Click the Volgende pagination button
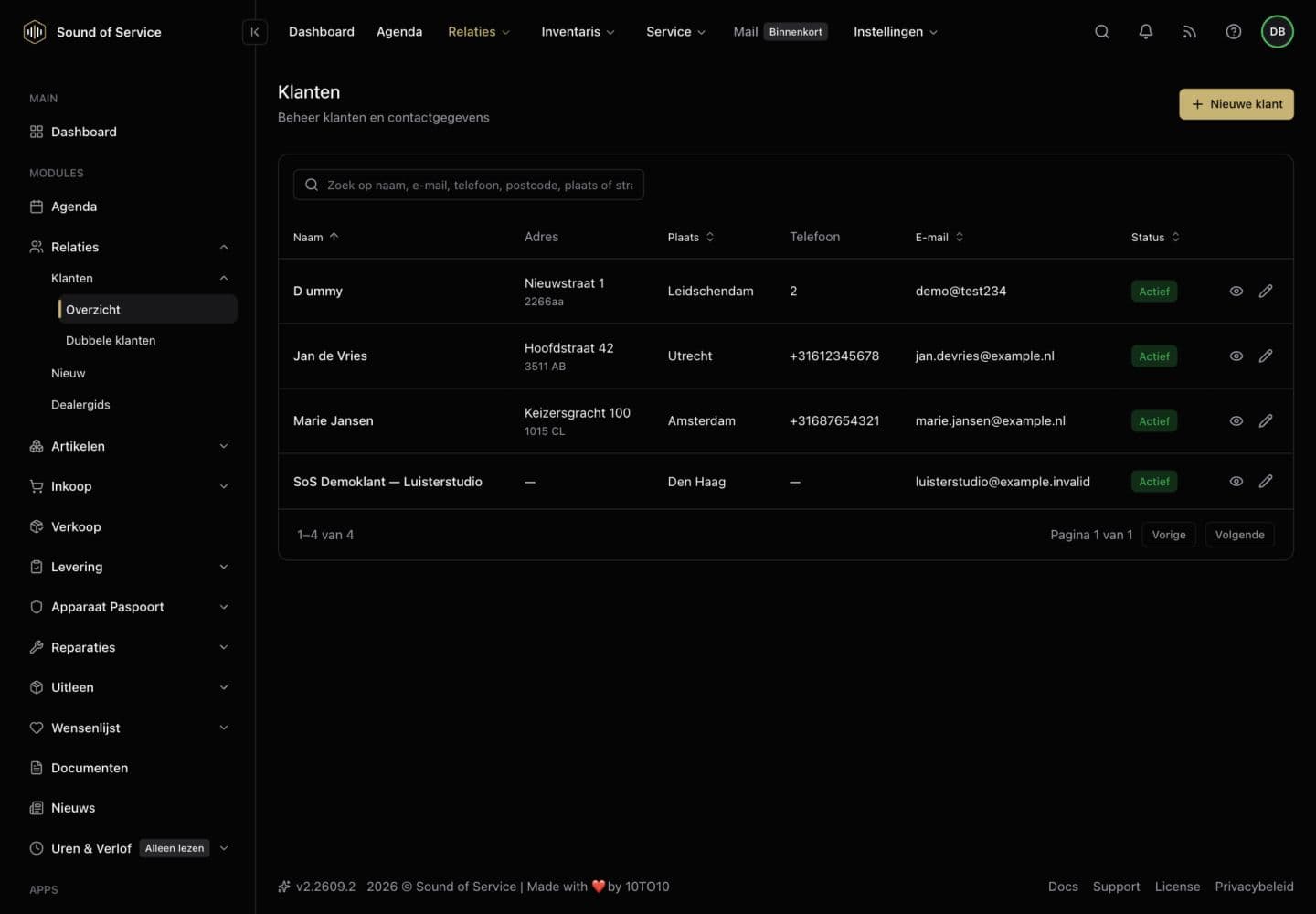 coord(1239,535)
